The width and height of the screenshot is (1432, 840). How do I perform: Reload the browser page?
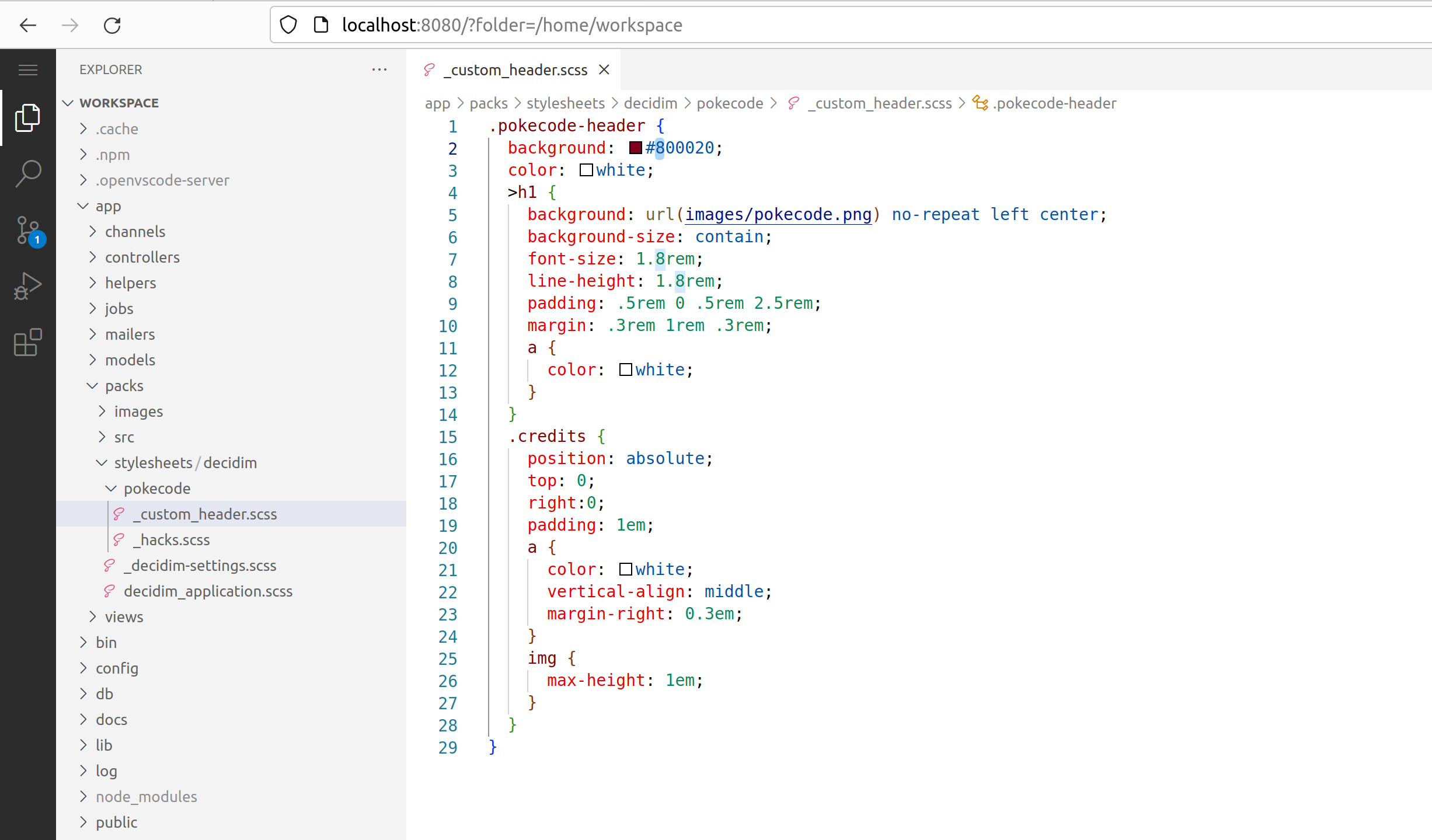(x=112, y=26)
